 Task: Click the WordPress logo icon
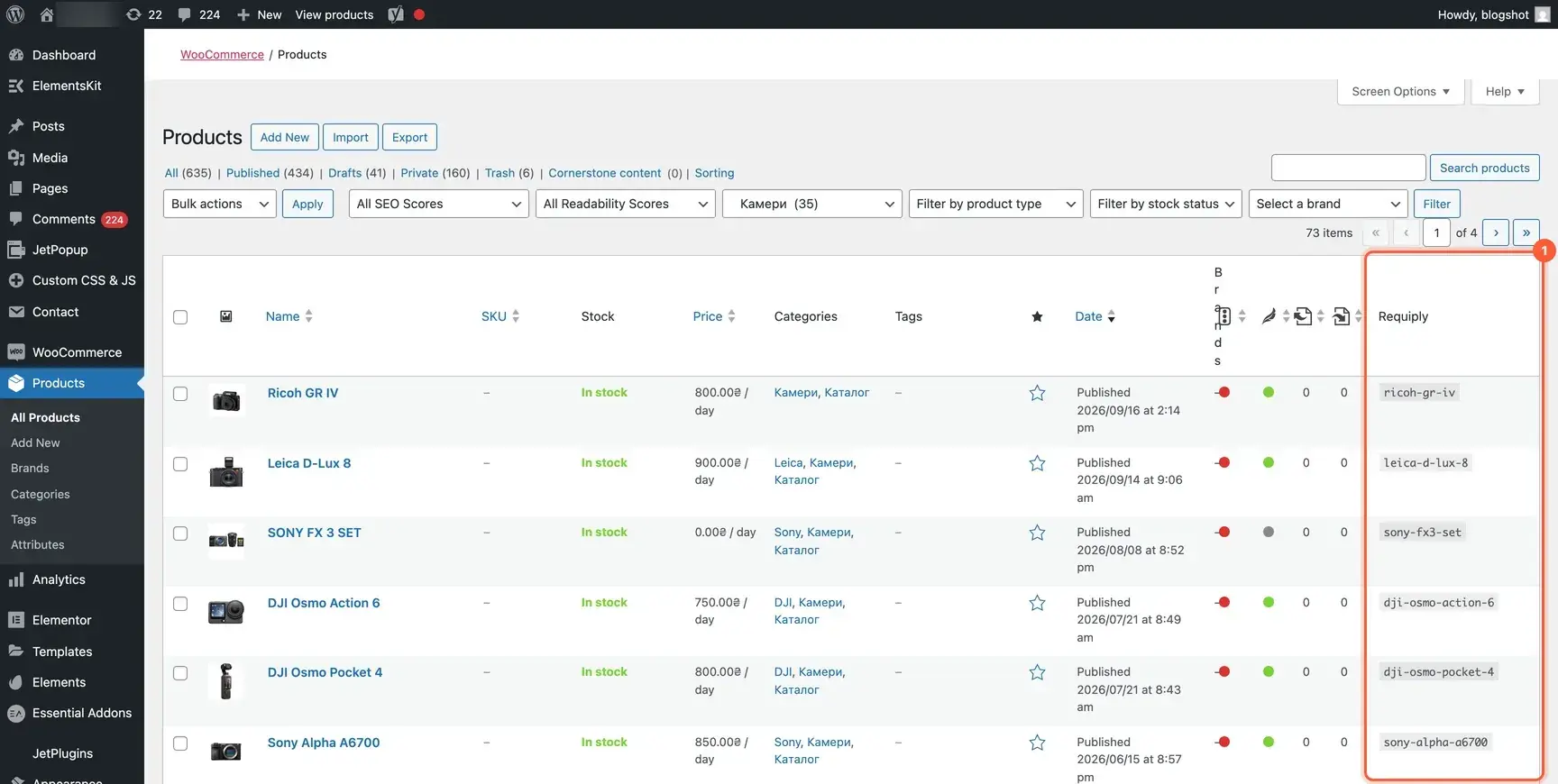tap(15, 14)
